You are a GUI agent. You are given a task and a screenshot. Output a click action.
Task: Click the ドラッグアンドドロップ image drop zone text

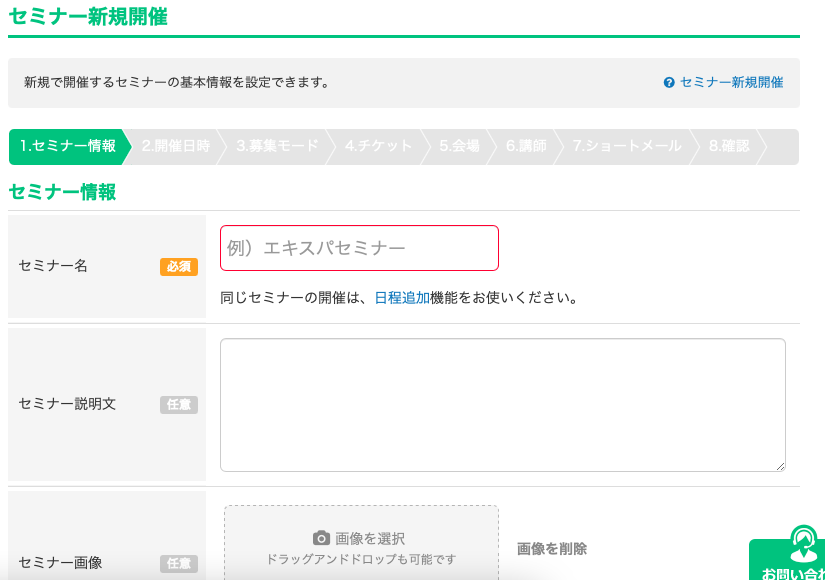(361, 559)
